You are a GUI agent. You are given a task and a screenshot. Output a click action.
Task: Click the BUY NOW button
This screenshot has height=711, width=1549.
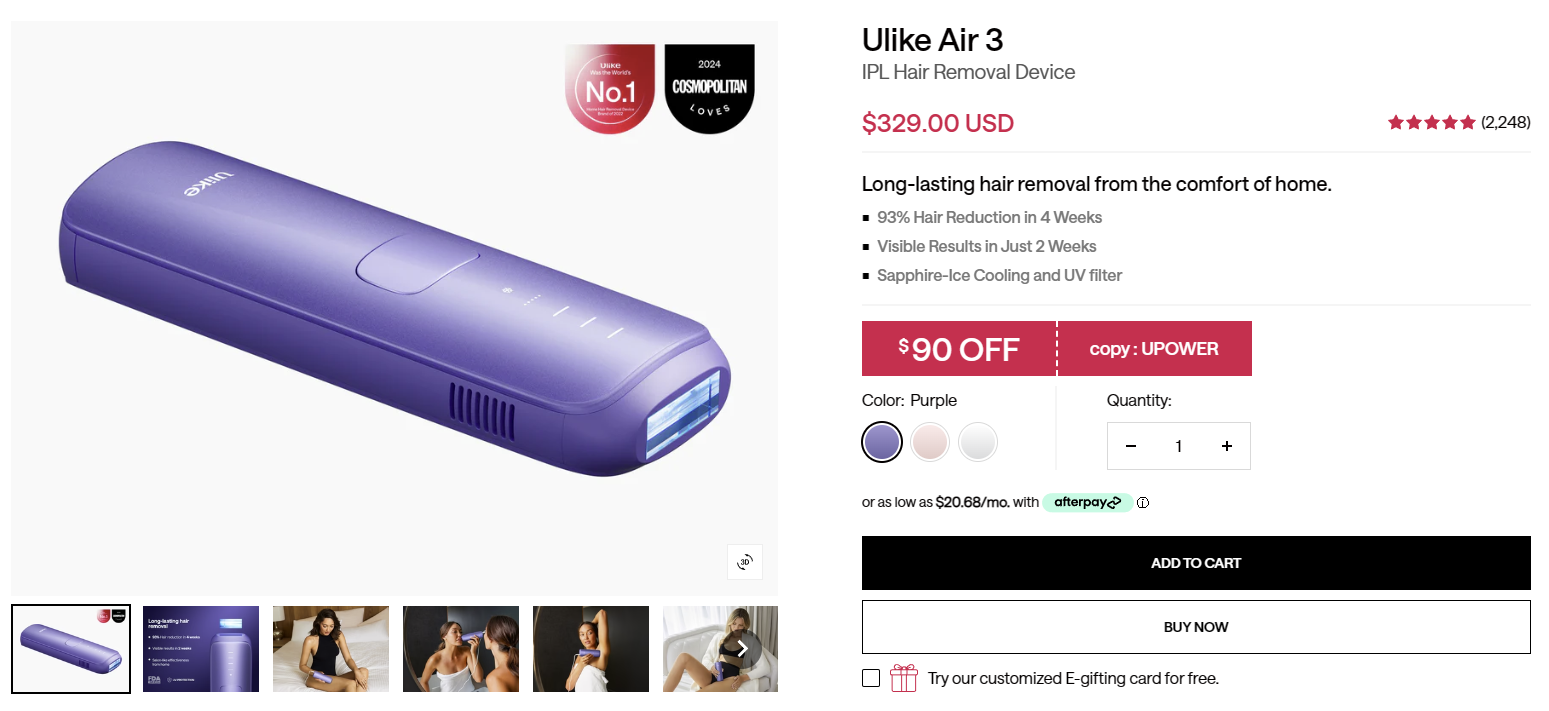pos(1196,627)
